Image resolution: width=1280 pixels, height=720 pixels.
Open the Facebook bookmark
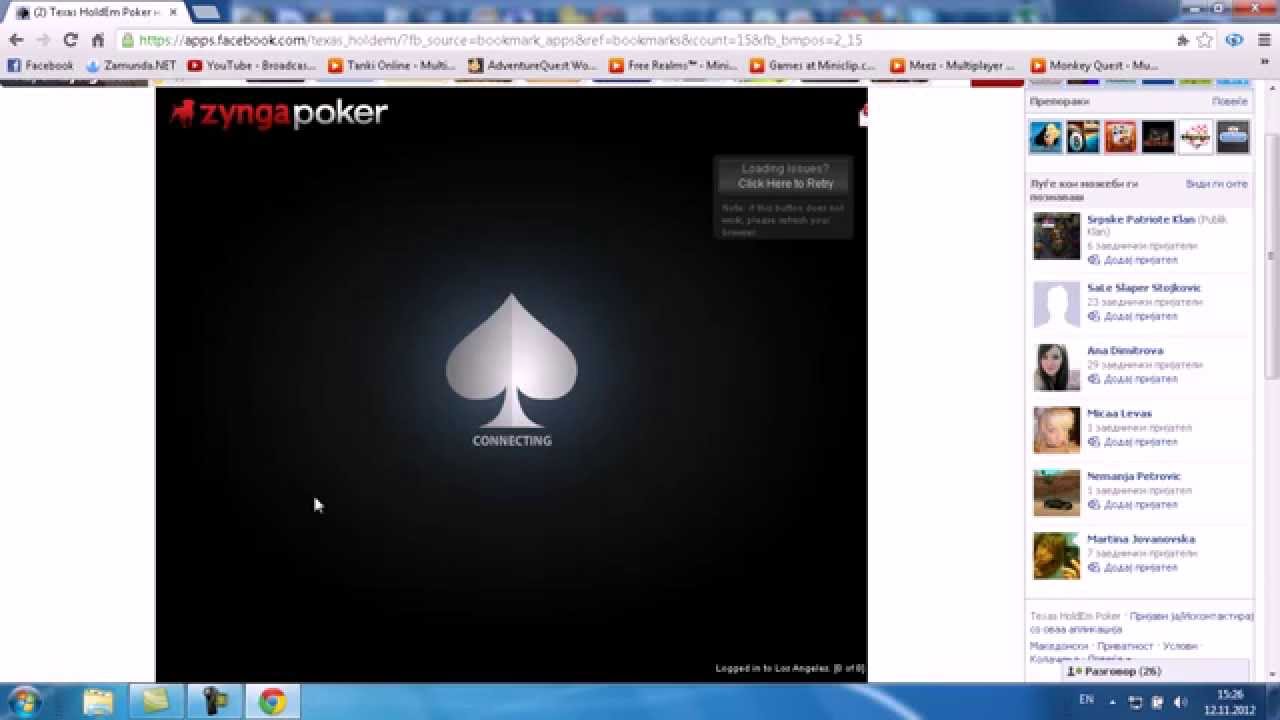click(40, 65)
